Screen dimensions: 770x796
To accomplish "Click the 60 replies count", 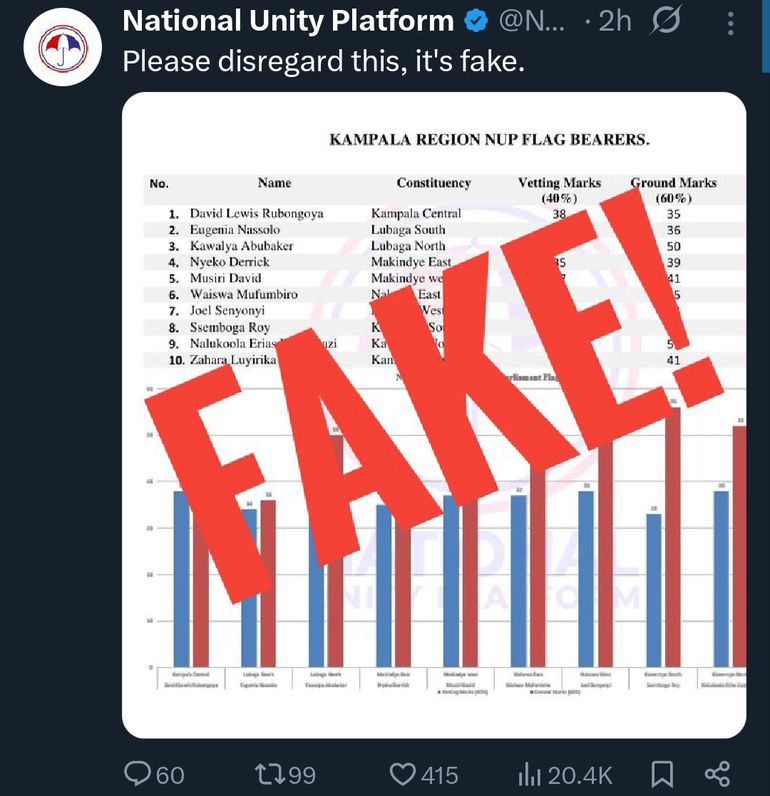I will coord(170,774).
